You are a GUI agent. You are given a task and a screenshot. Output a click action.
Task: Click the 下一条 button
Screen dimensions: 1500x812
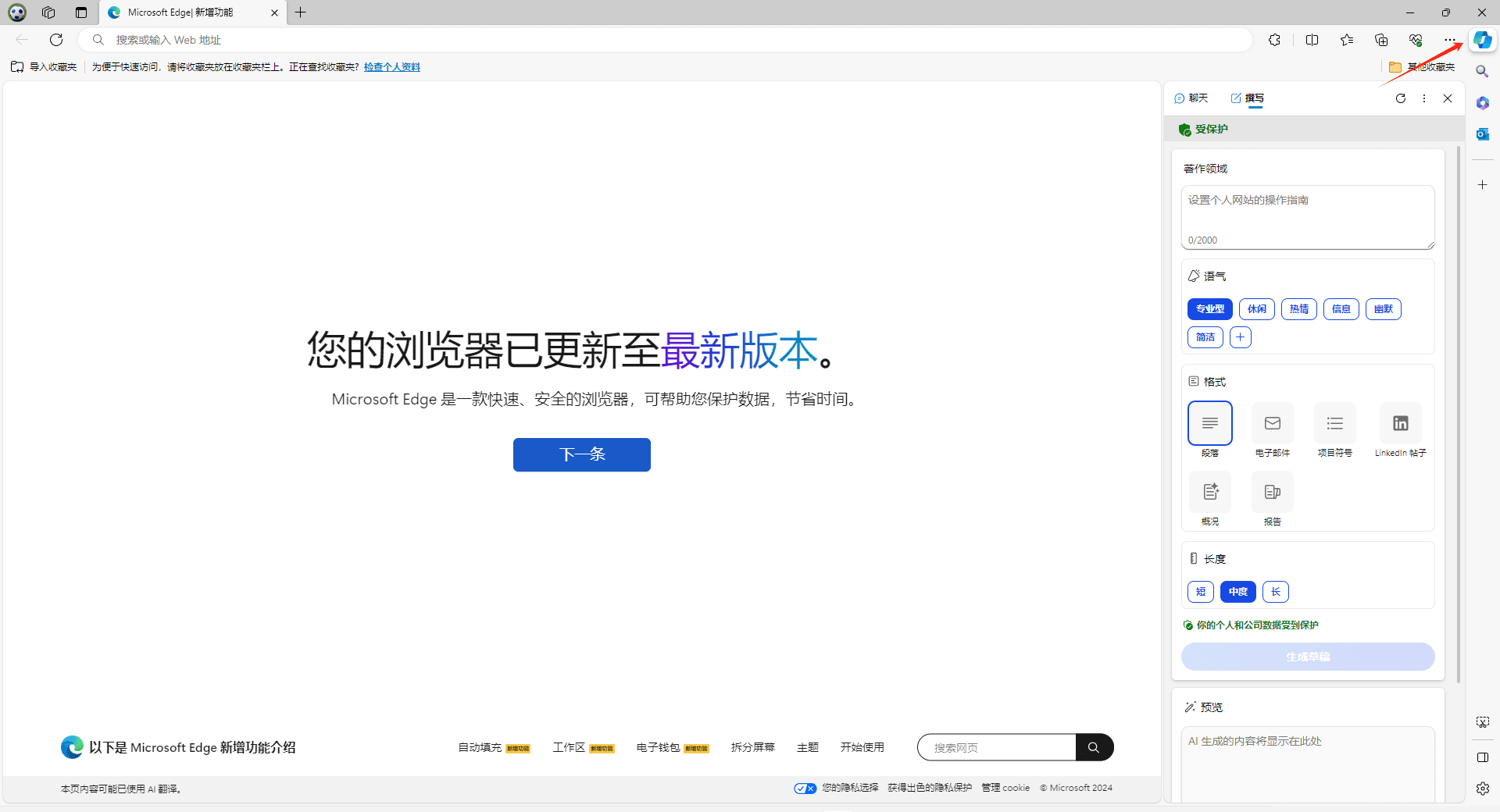pos(582,454)
